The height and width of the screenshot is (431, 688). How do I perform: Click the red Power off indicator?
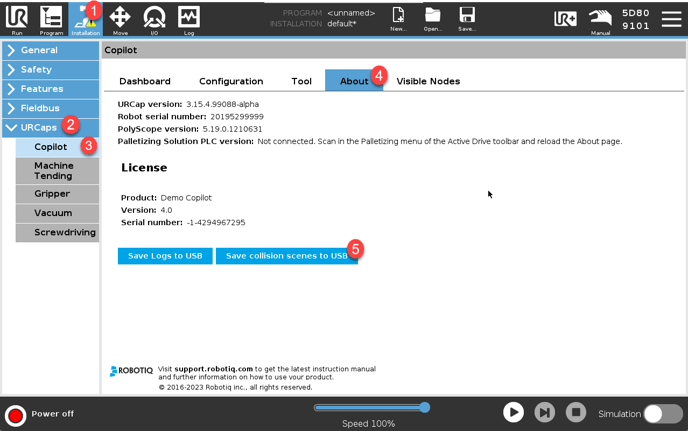click(x=16, y=415)
